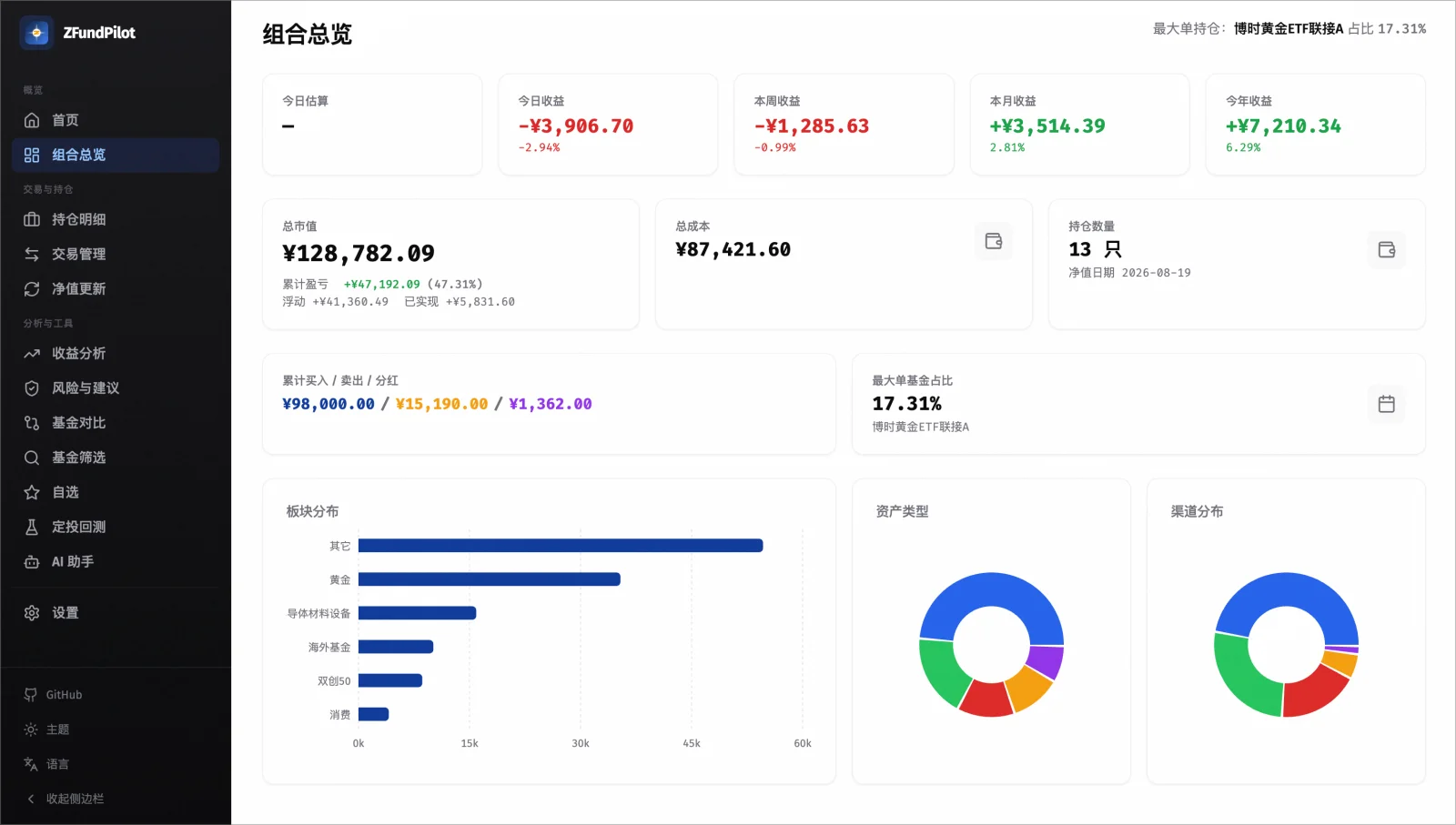
Task: Open 首页 home page
Action: pyautogui.click(x=116, y=120)
